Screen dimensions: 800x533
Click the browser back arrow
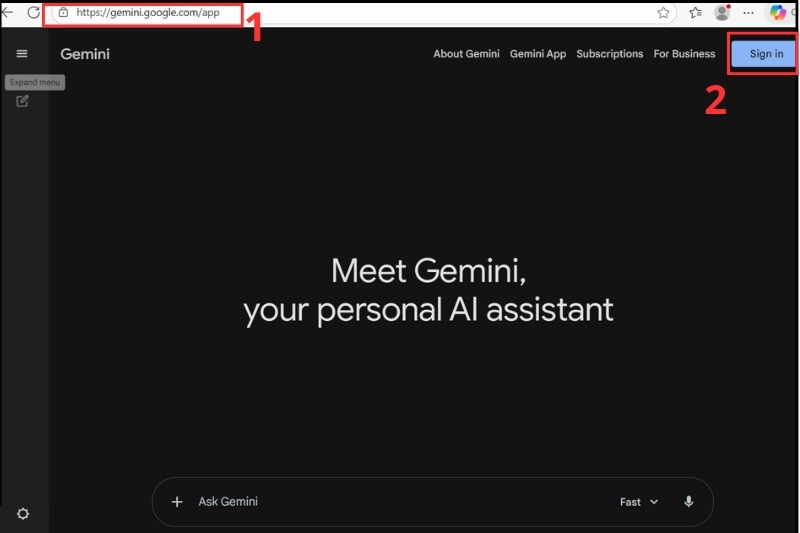pos(7,12)
